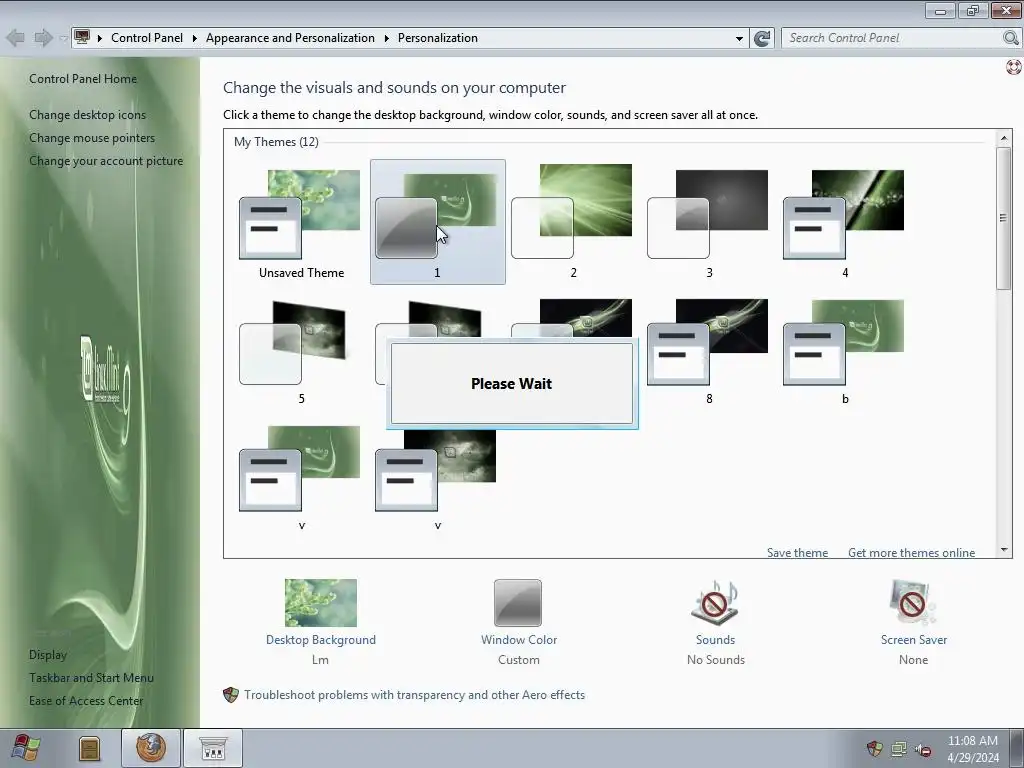
Task: Open the Control Panel taskbar icon
Action: click(x=213, y=748)
